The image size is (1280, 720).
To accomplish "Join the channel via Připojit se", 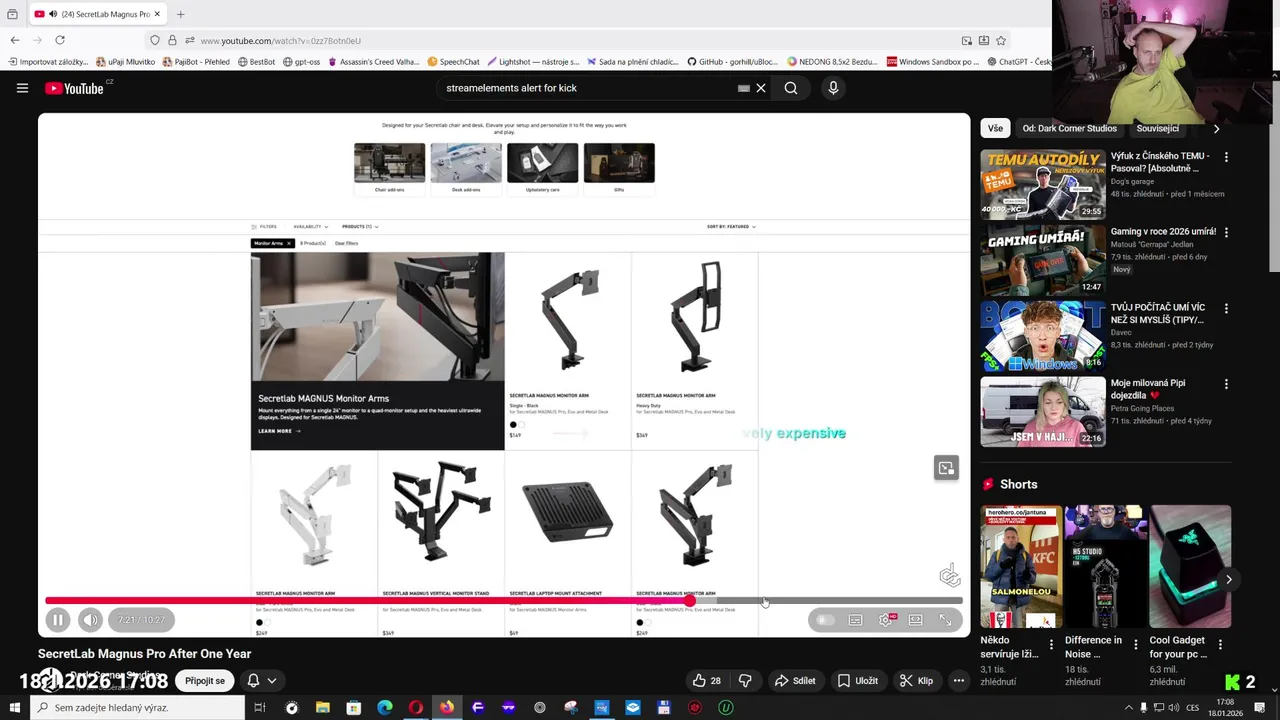I will tap(205, 681).
